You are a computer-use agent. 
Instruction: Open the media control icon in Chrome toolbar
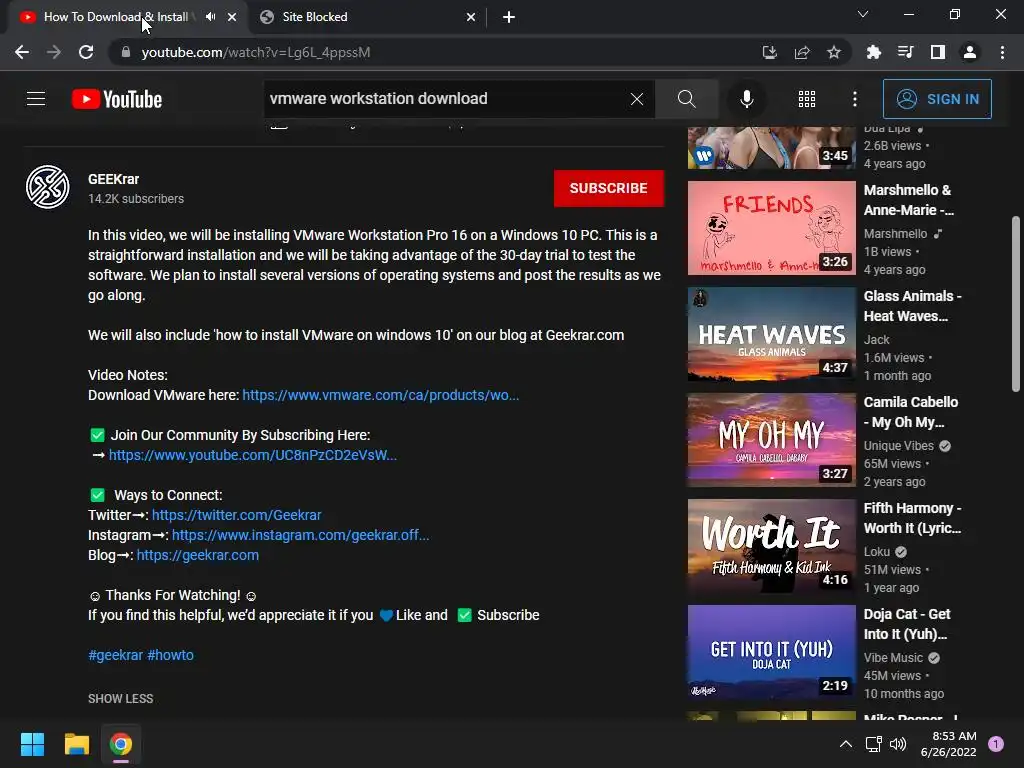[x=905, y=52]
